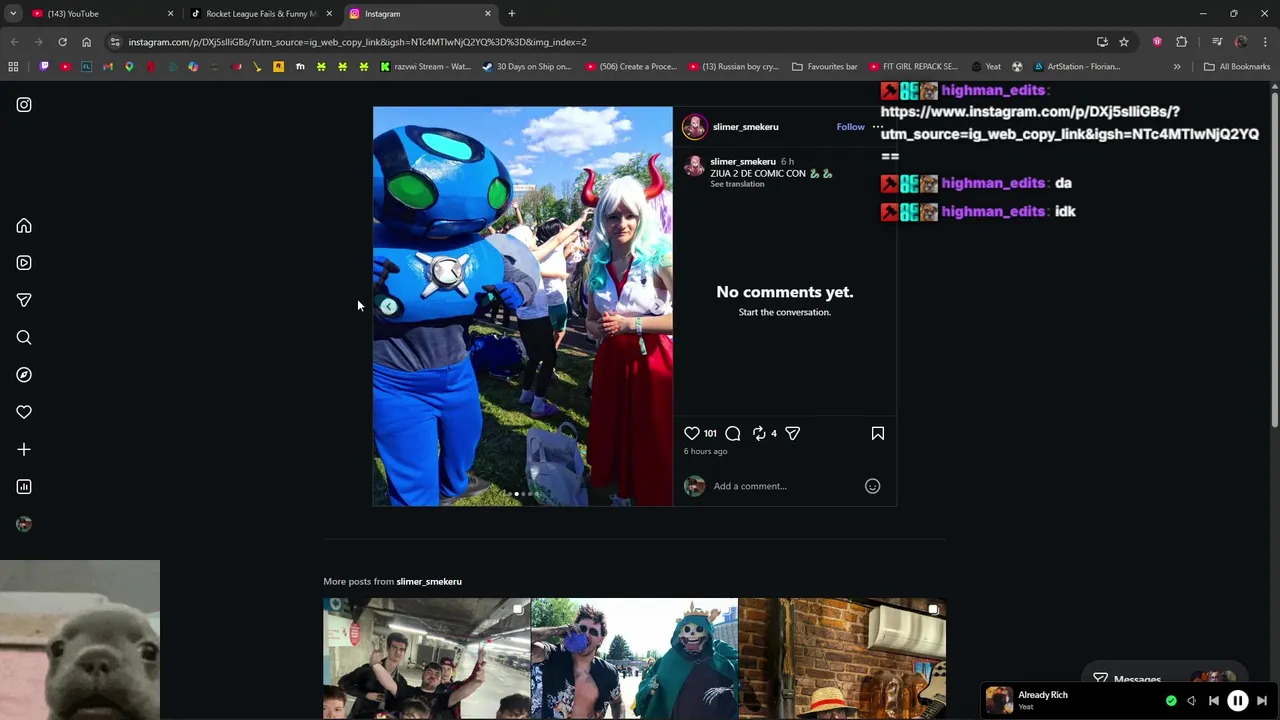
Task: Click the Chrome back arrow
Action: click(x=14, y=42)
